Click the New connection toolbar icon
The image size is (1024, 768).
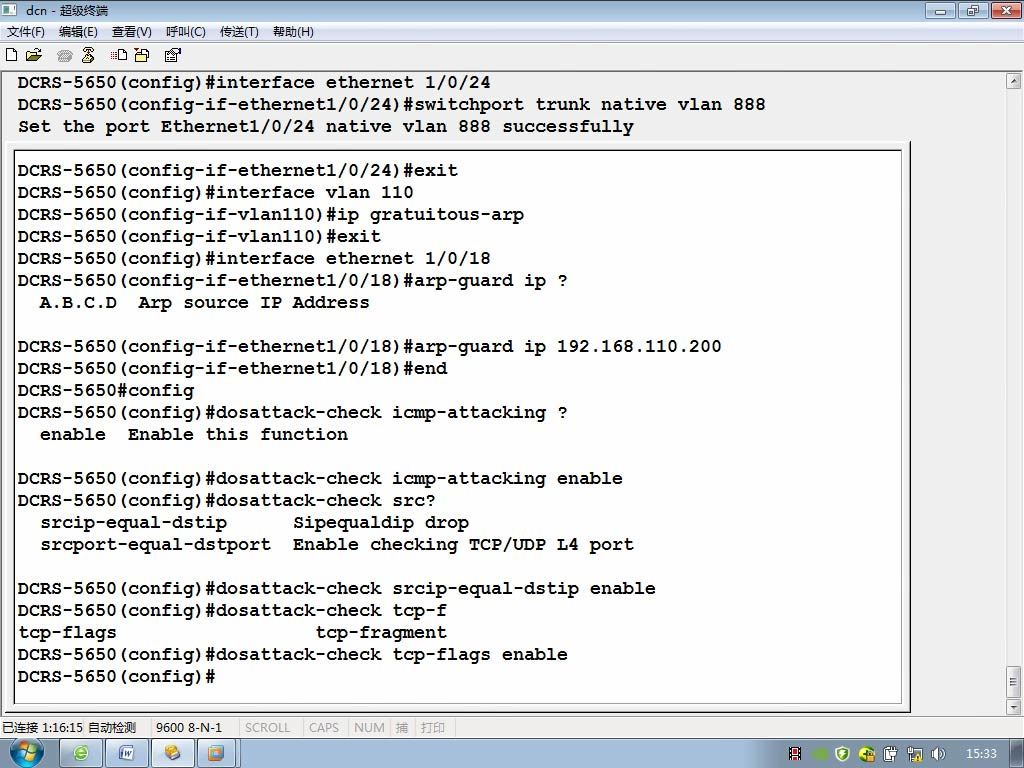(x=11, y=55)
